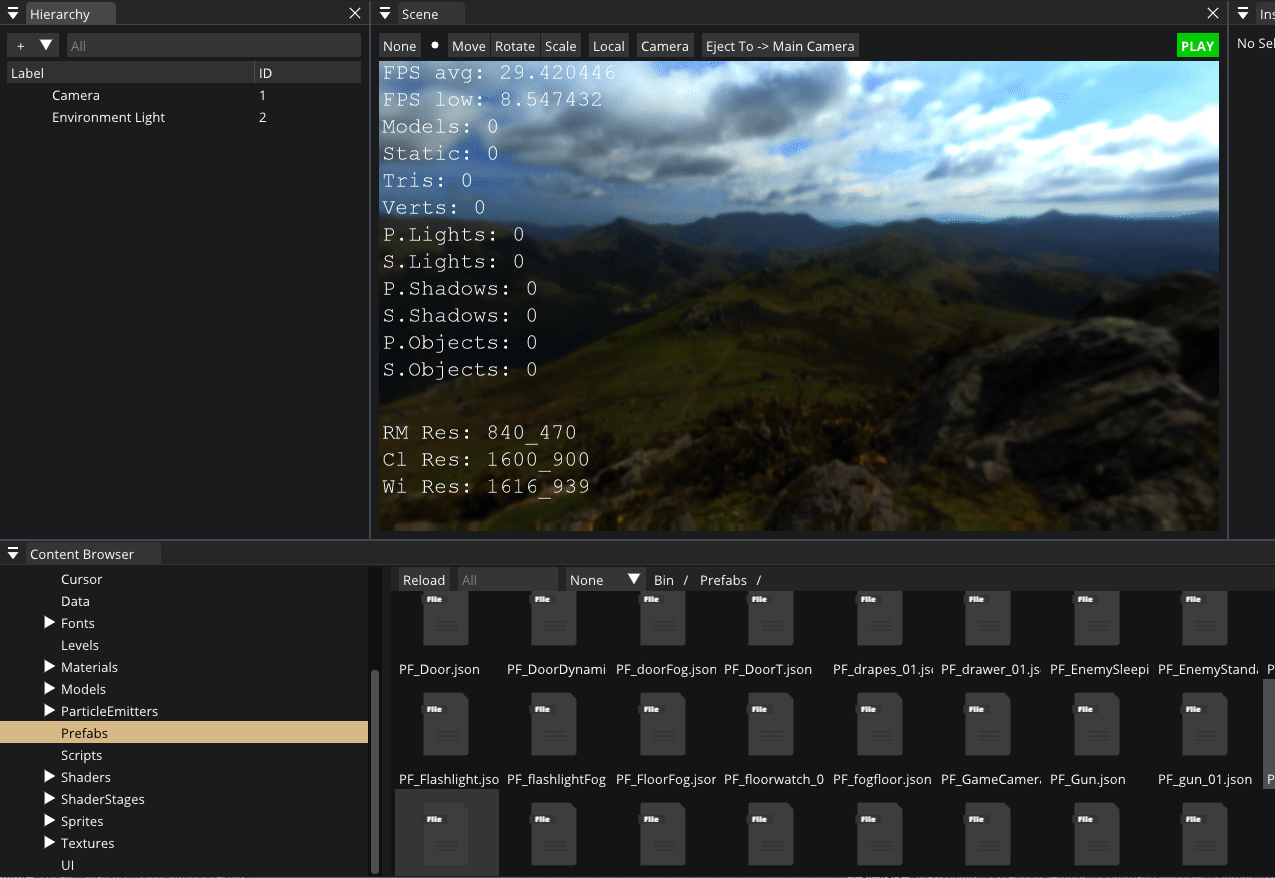Select the PF_EnemyStanda file icon
Image resolution: width=1275 pixels, height=878 pixels.
[1205, 618]
